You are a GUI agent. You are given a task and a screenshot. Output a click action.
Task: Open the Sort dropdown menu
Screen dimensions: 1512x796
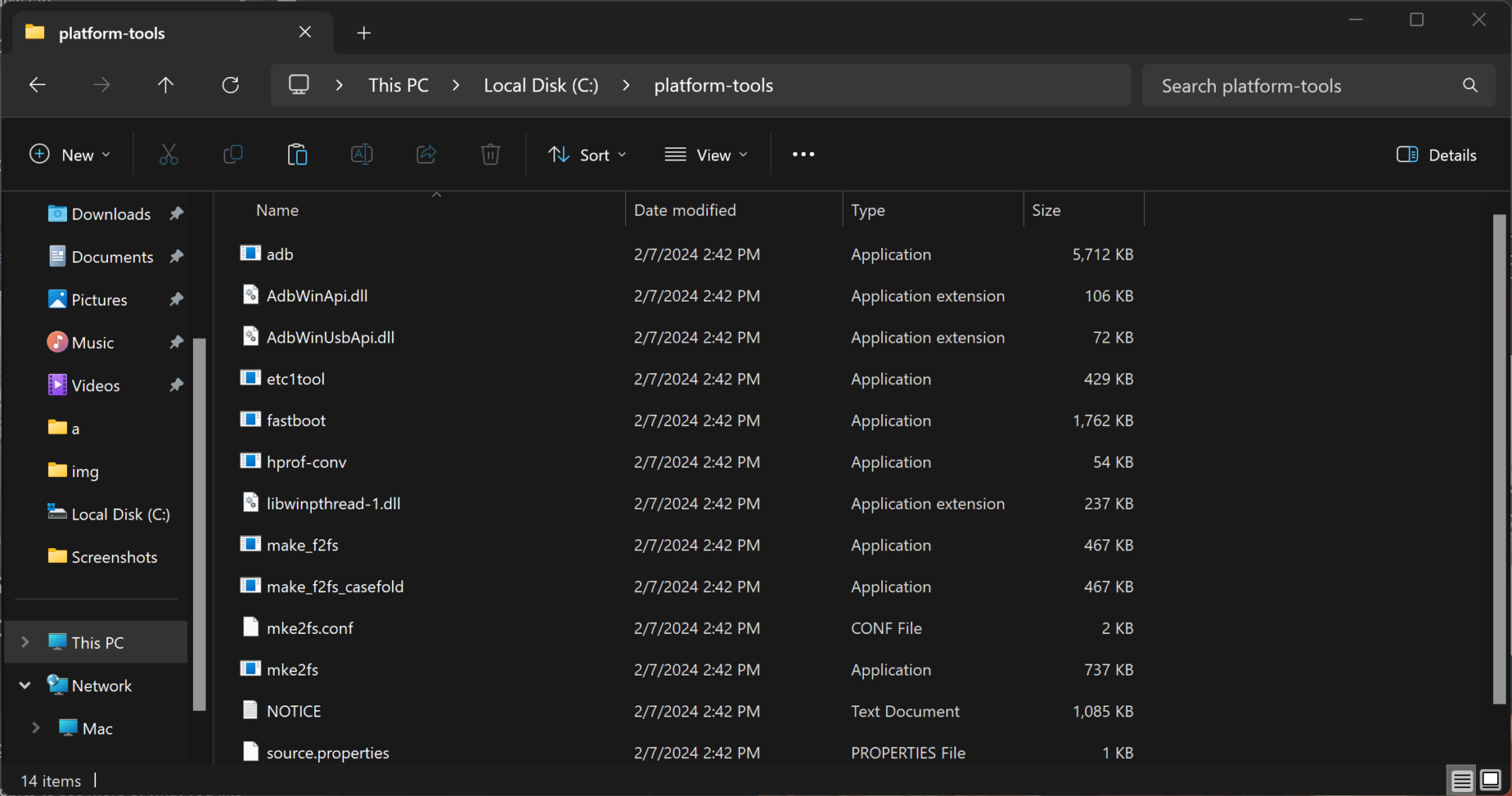click(x=587, y=155)
